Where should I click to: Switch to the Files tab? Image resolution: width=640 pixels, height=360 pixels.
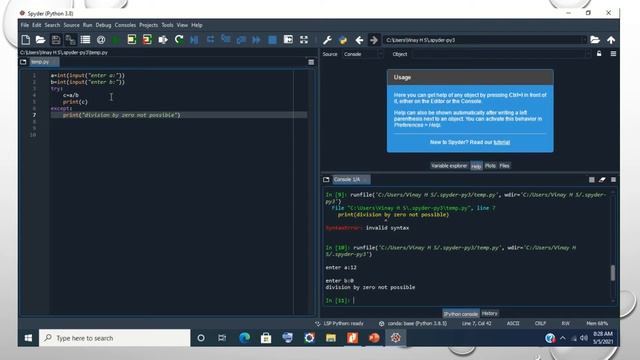pyautogui.click(x=504, y=166)
